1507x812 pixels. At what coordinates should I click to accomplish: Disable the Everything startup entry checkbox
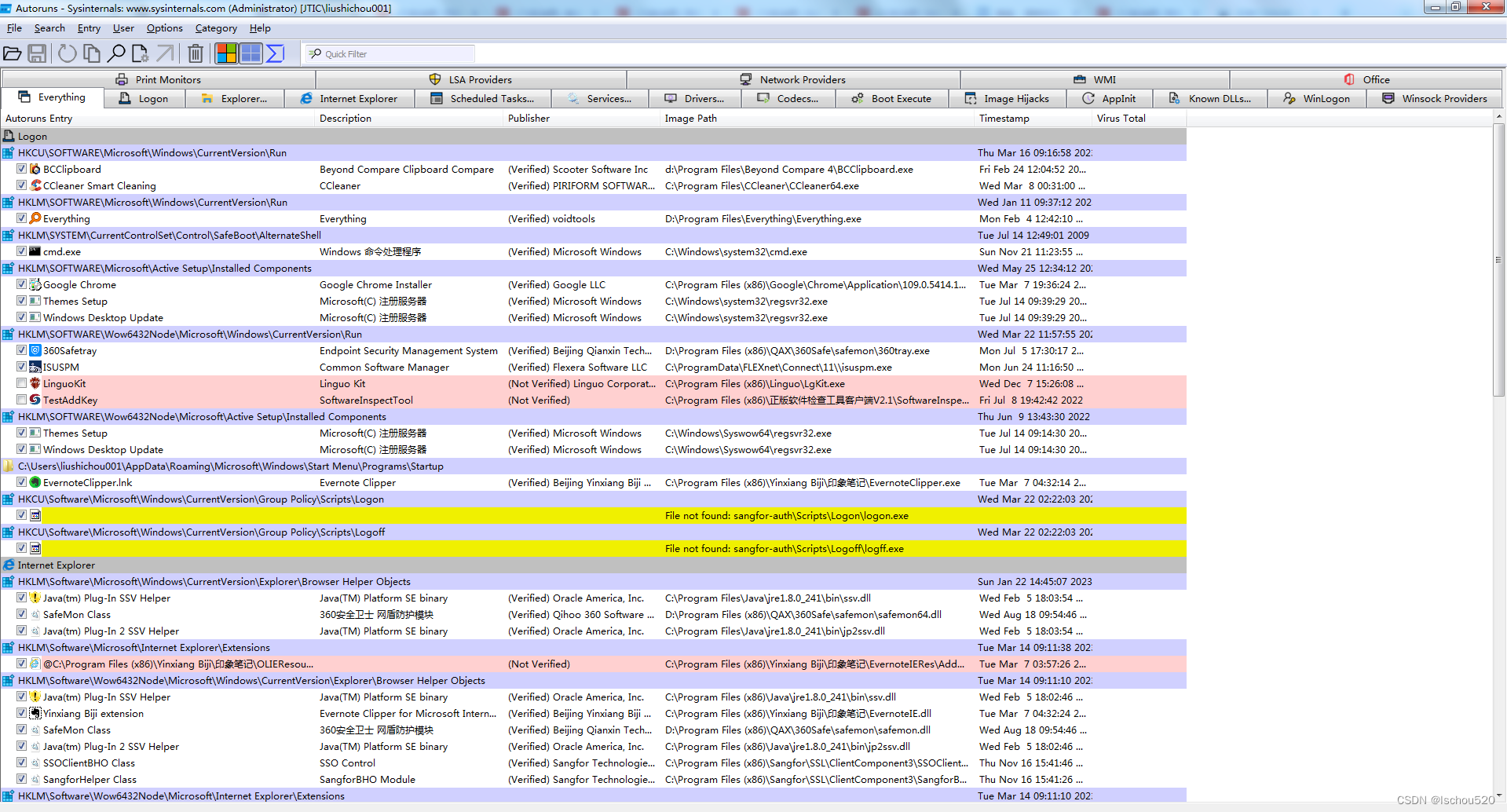(x=22, y=218)
